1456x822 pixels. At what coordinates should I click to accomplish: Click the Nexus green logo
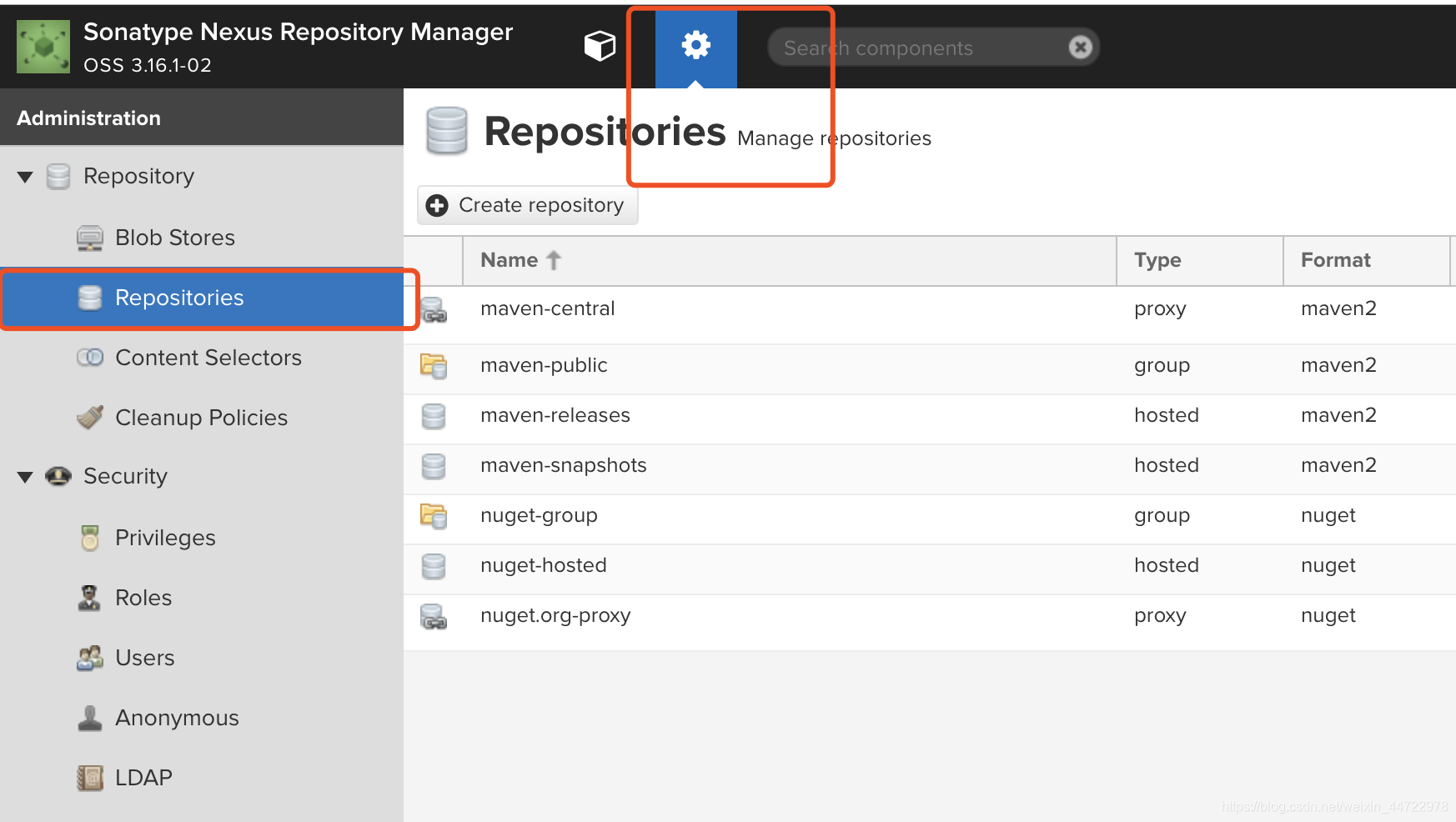click(x=43, y=47)
